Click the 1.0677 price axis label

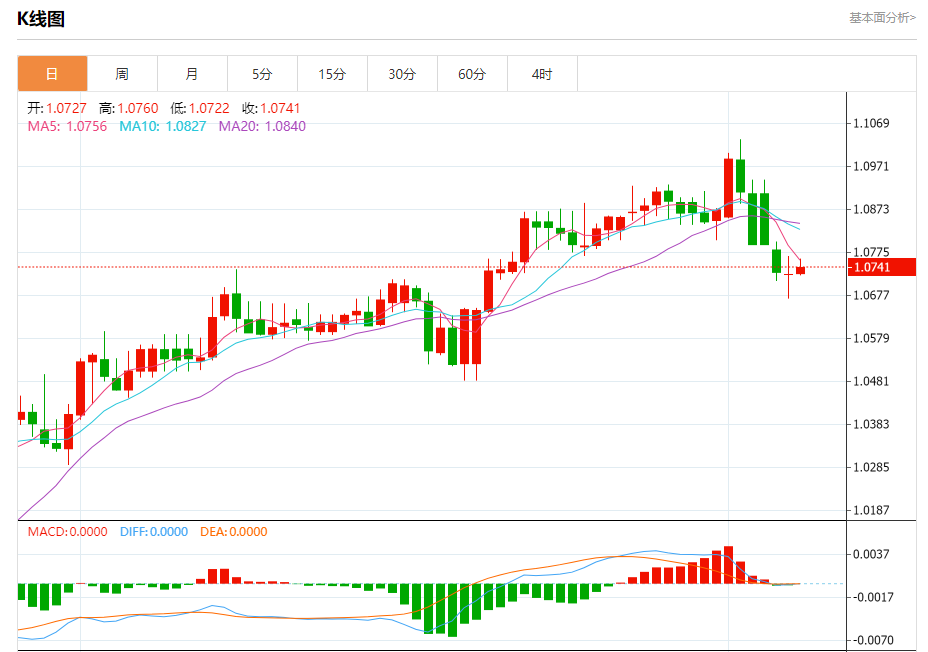[x=871, y=295]
